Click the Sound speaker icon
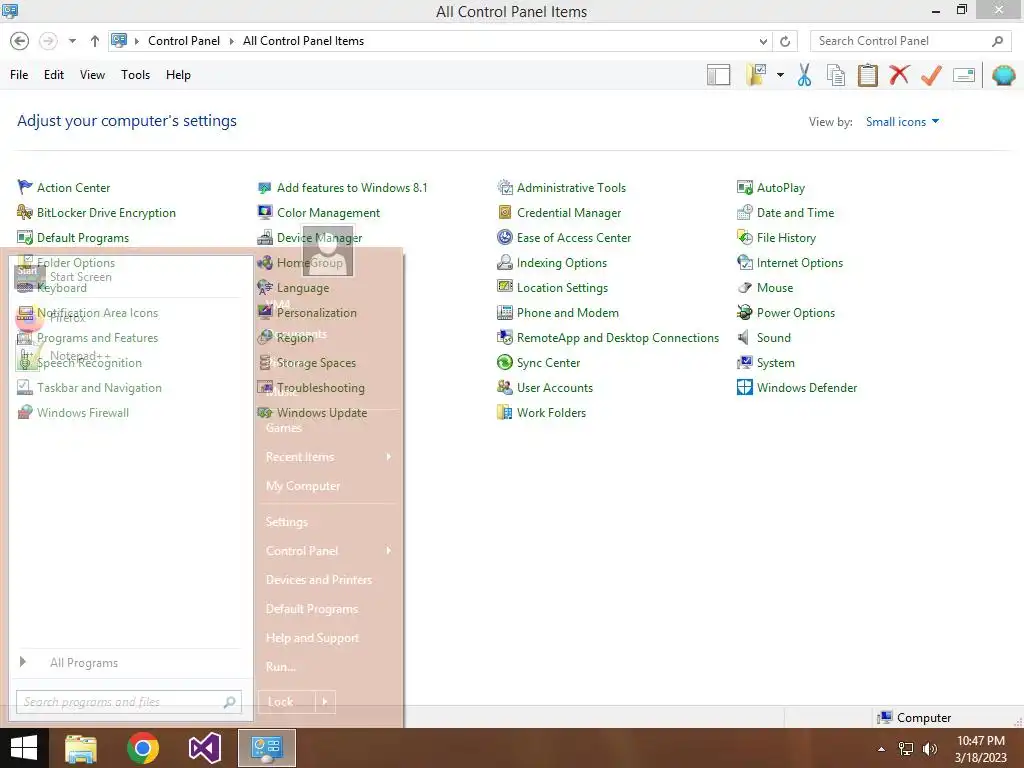Viewport: 1024px width, 768px height. (743, 338)
